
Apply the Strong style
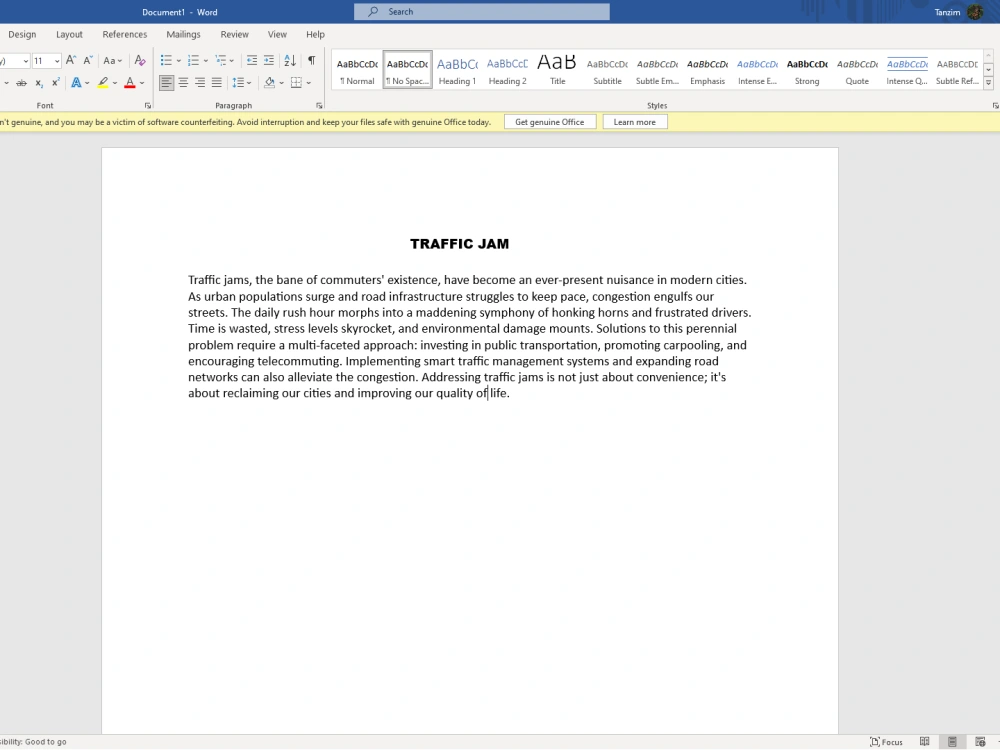pos(807,70)
